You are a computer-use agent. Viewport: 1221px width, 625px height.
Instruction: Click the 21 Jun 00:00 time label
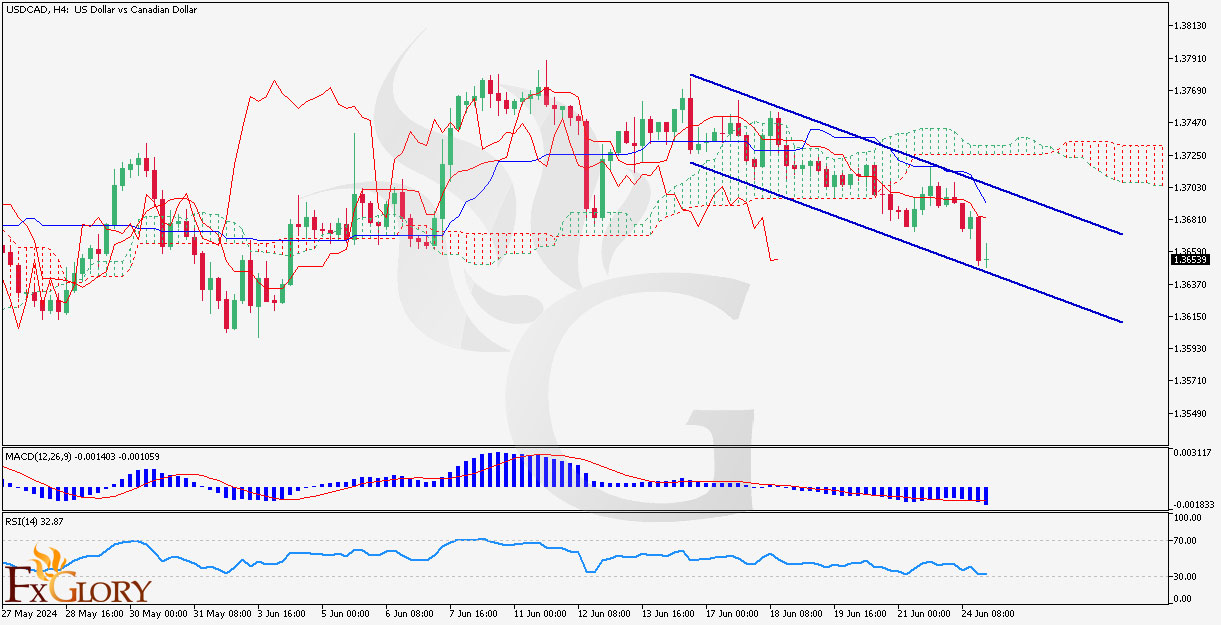pos(925,612)
